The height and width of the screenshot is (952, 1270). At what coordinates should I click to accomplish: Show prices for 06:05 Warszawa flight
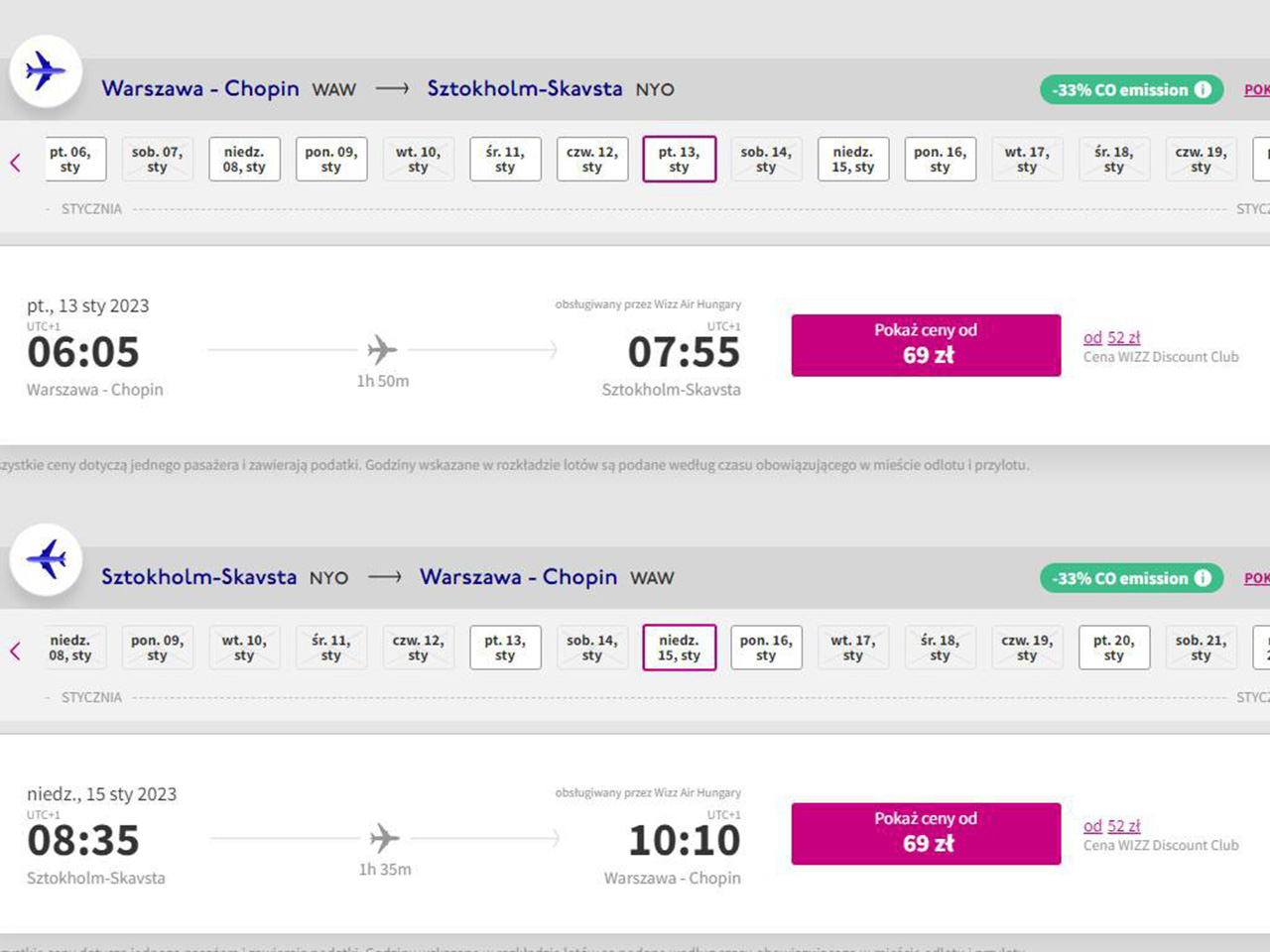(x=926, y=345)
